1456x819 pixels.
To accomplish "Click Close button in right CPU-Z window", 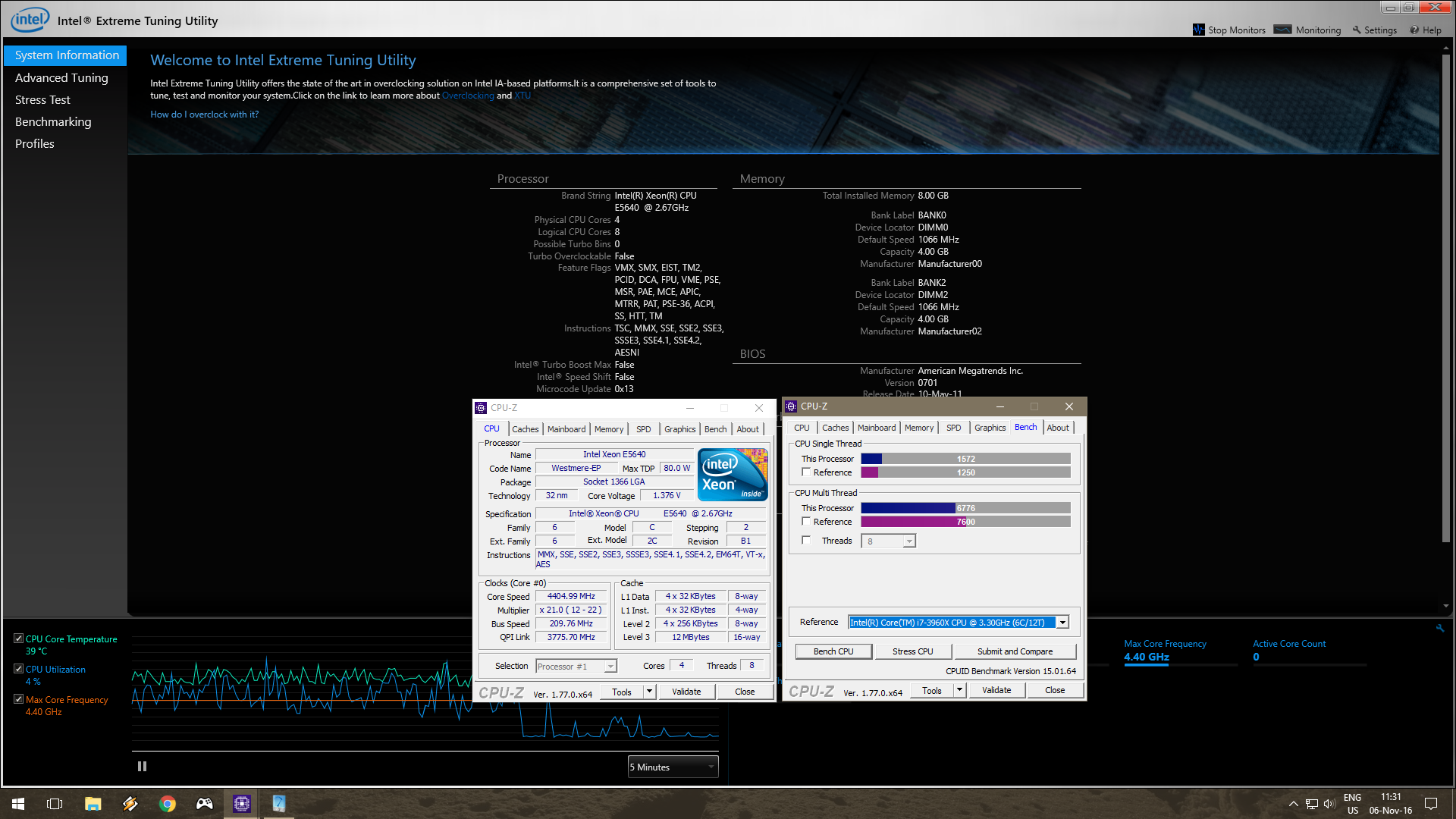I will (x=1055, y=690).
